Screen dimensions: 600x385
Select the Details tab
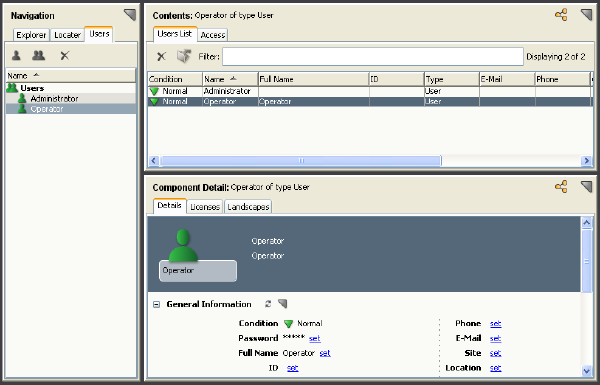pyautogui.click(x=169, y=206)
